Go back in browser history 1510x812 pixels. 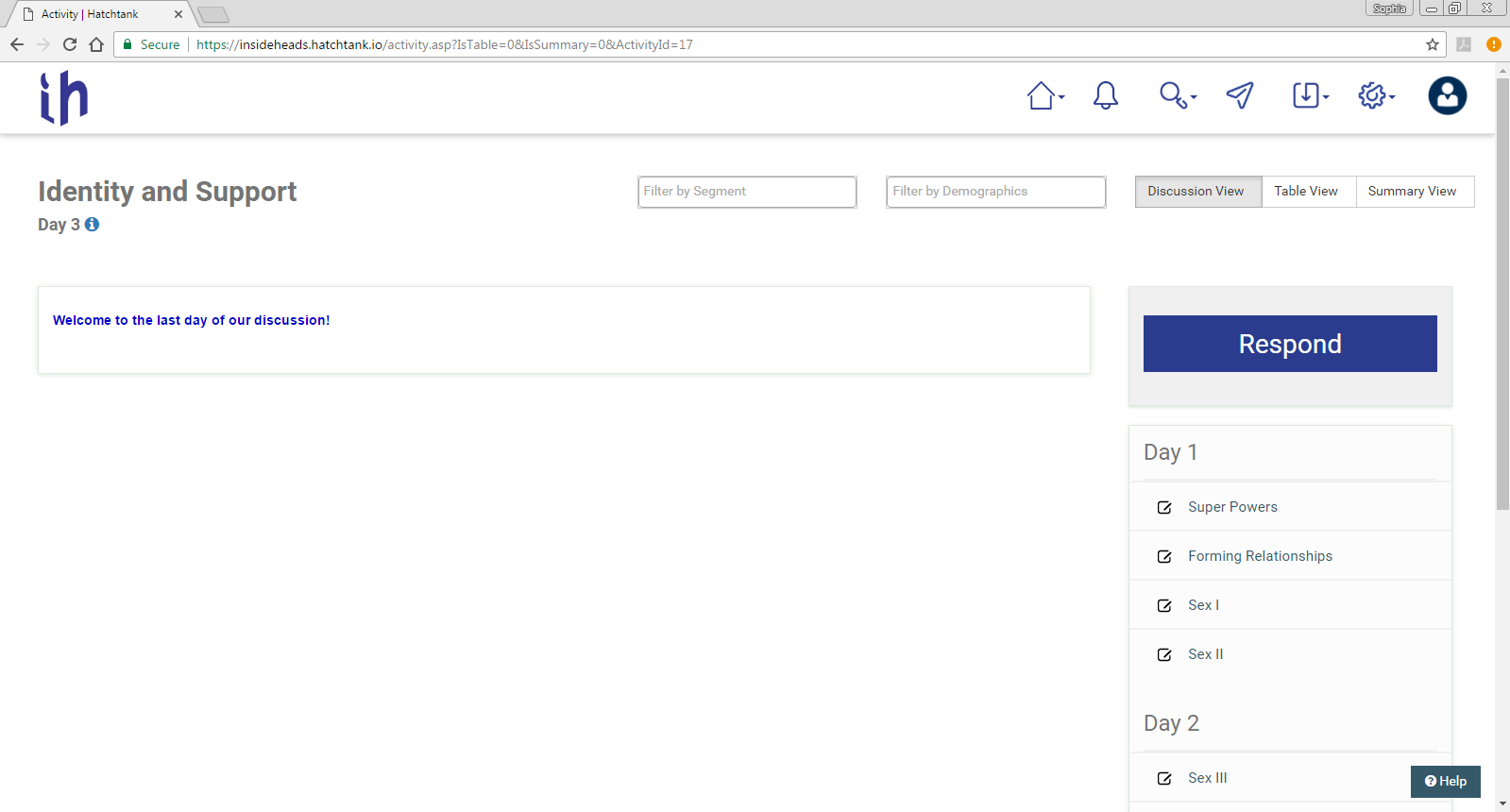click(17, 44)
